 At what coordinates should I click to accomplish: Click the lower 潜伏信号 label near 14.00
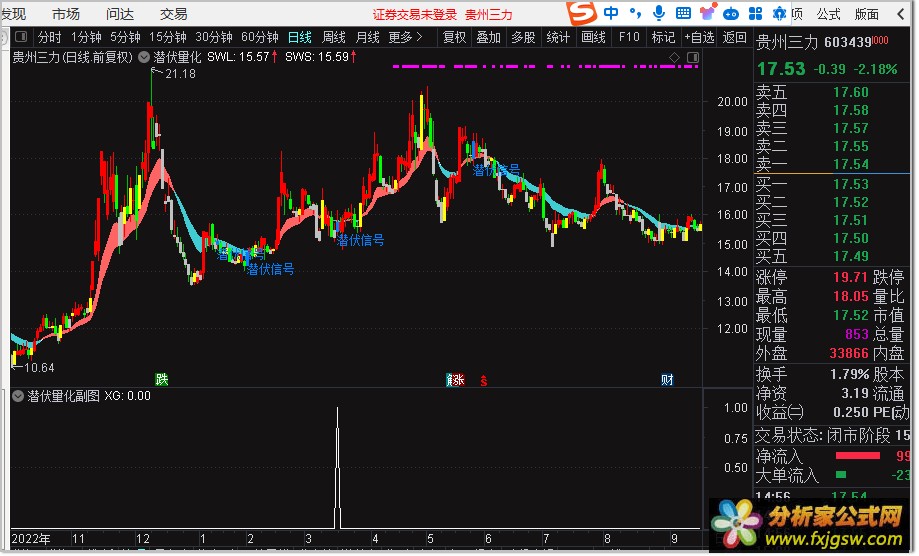pos(270,270)
